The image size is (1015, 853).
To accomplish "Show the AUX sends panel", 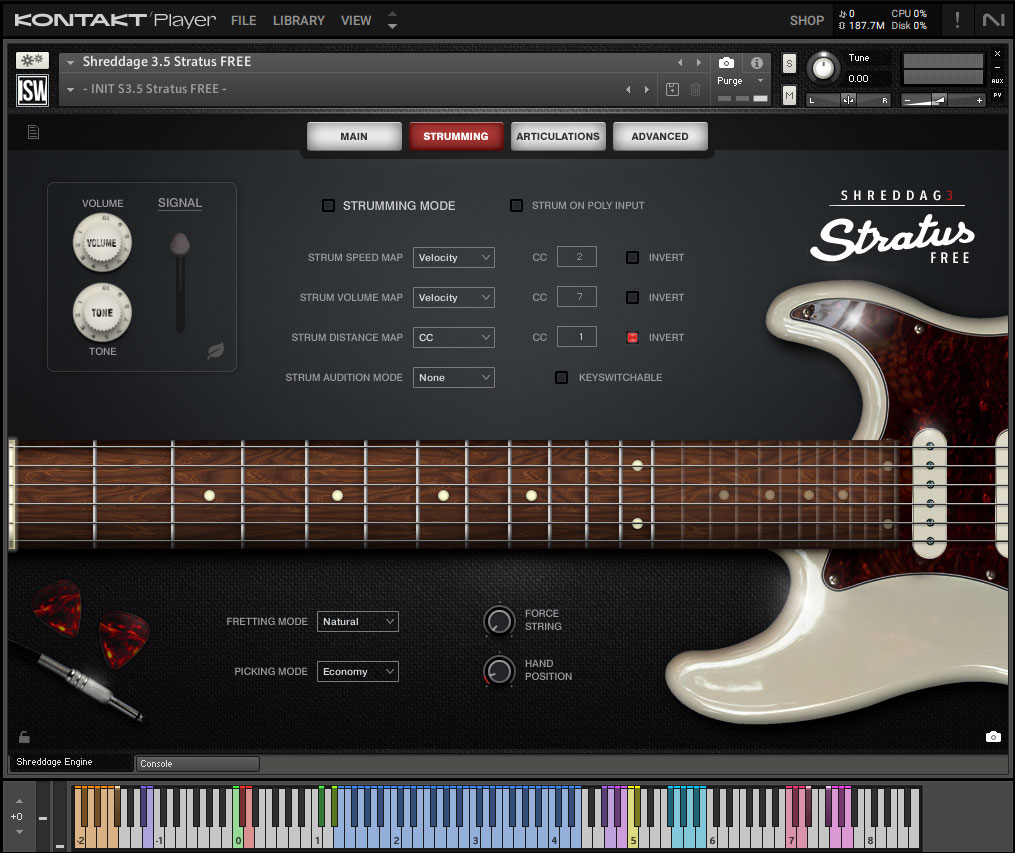I will point(998,81).
